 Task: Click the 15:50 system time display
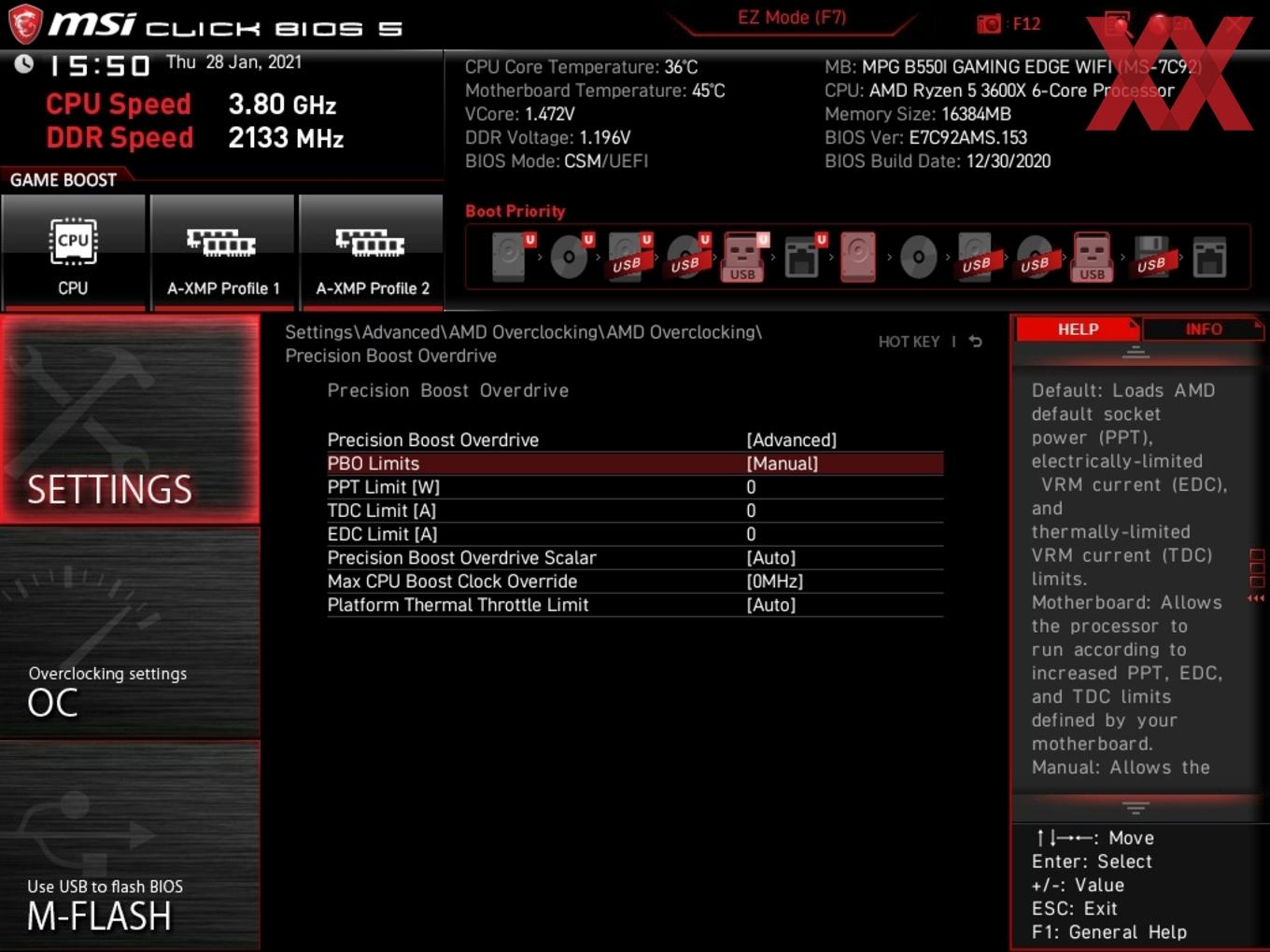(x=99, y=65)
